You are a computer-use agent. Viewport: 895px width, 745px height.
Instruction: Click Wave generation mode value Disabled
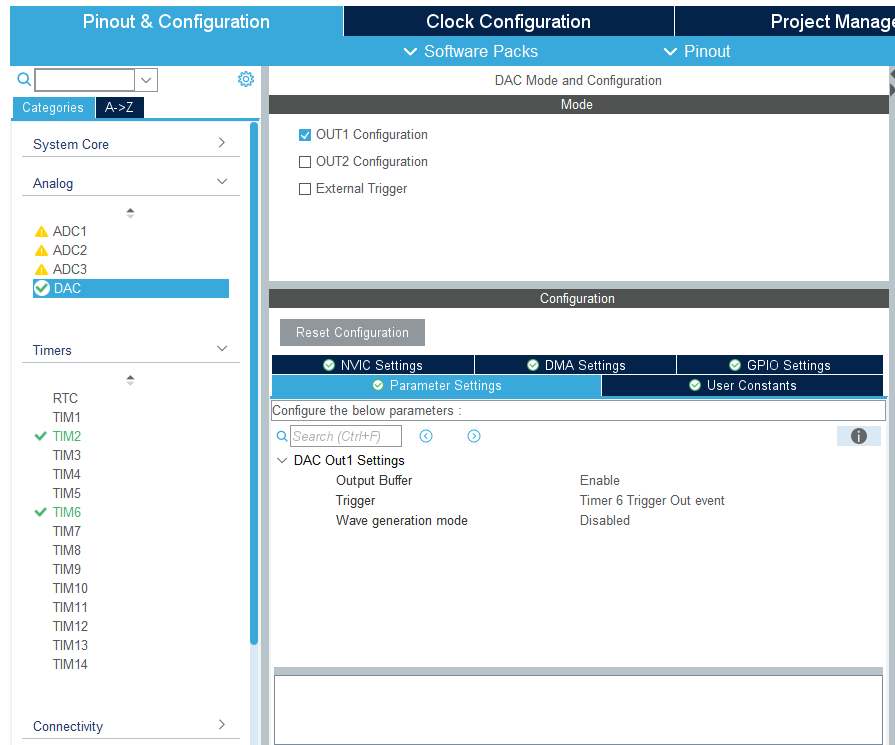click(604, 521)
